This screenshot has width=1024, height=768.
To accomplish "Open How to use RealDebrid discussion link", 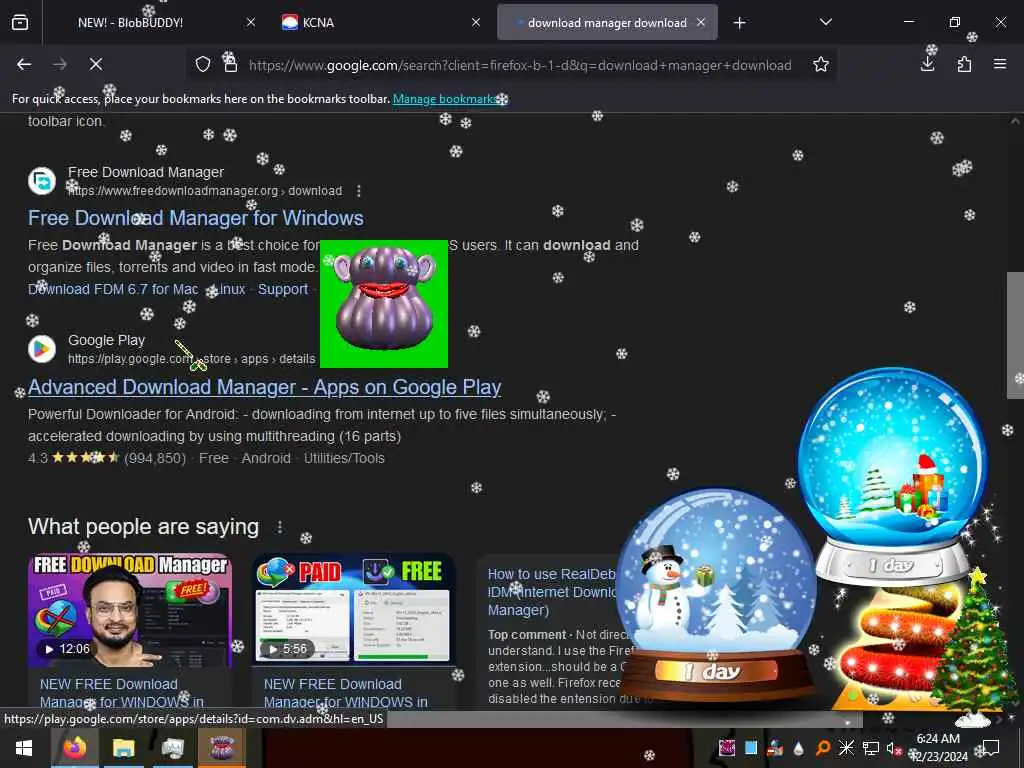I will 552,592.
